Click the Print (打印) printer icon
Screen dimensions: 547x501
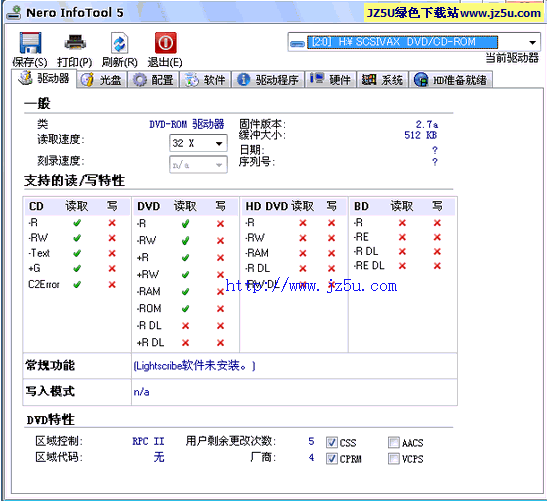point(75,43)
